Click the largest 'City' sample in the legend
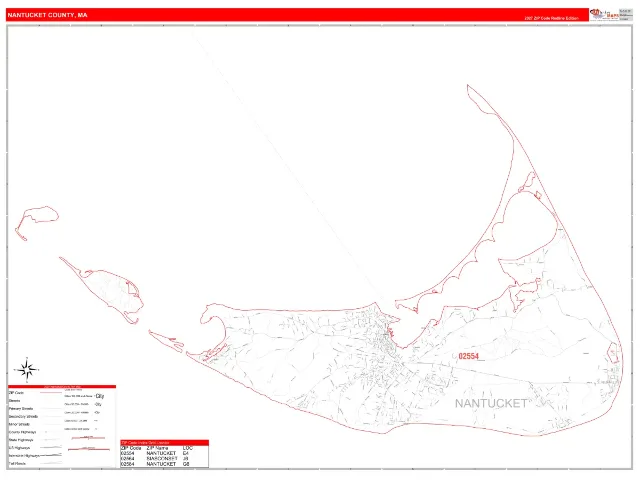 pyautogui.click(x=100, y=396)
